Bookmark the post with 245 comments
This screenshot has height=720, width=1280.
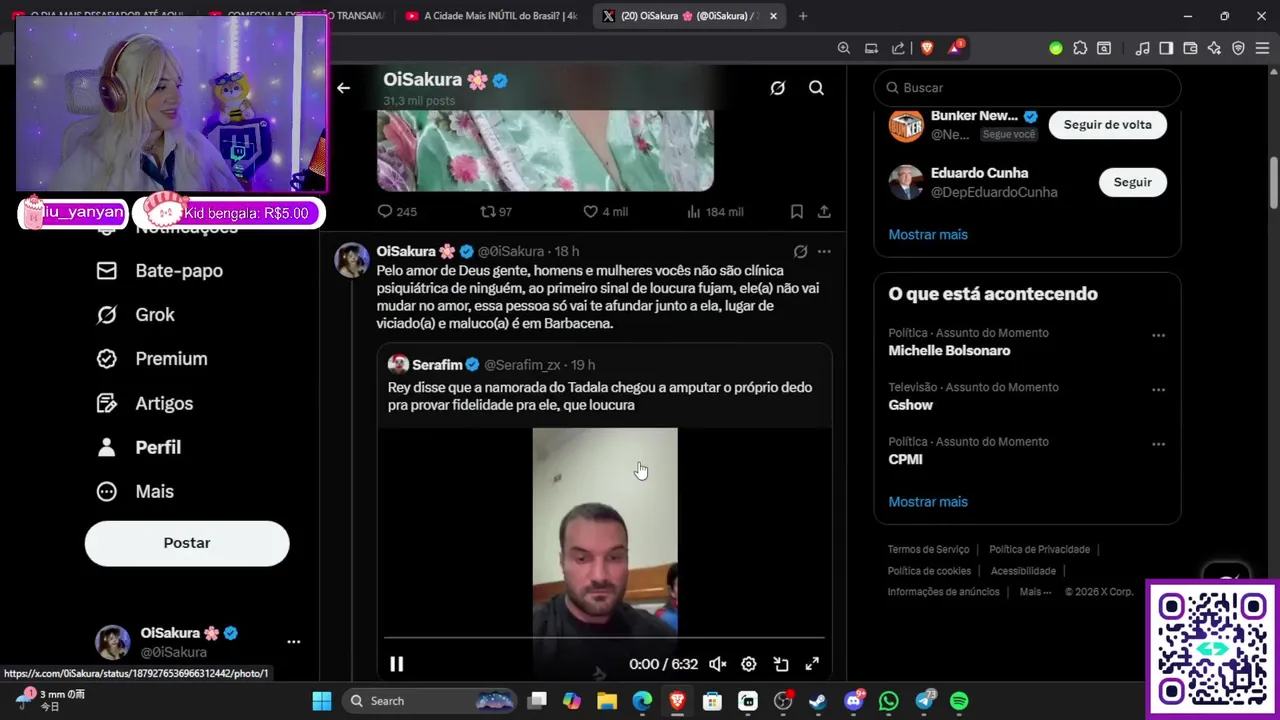(x=797, y=212)
